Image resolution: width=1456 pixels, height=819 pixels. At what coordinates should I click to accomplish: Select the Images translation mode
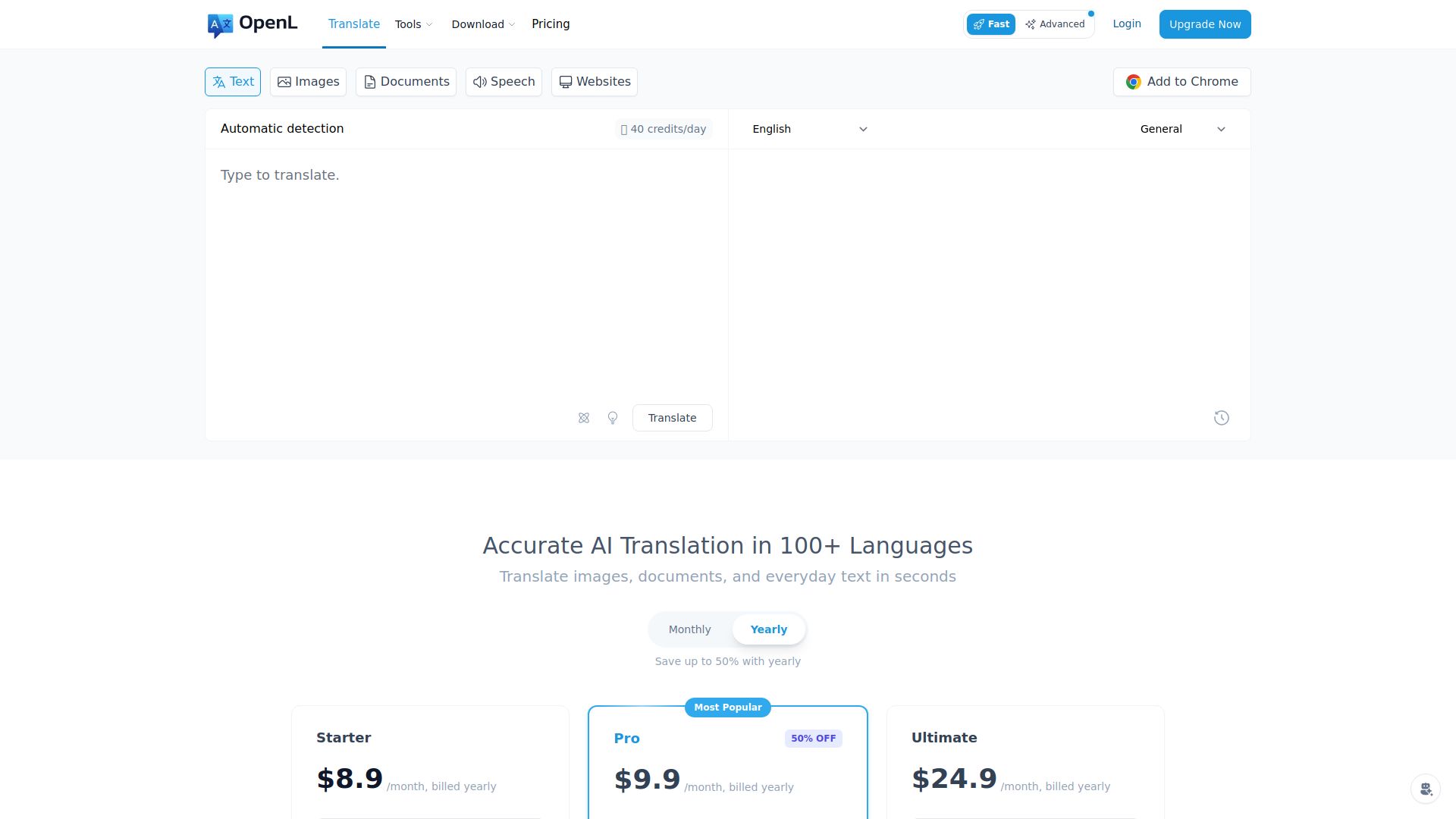pyautogui.click(x=308, y=82)
